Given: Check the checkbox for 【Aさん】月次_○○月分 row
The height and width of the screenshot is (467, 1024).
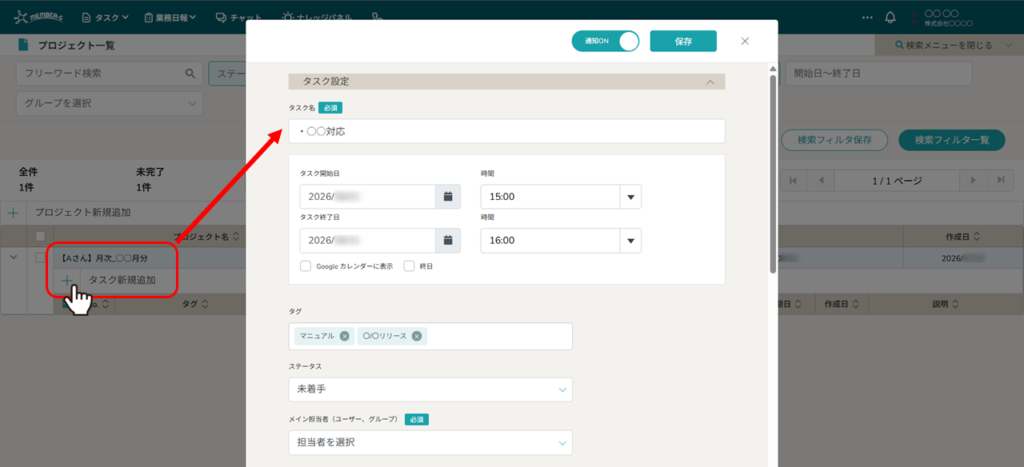Looking at the screenshot, I should [40, 257].
